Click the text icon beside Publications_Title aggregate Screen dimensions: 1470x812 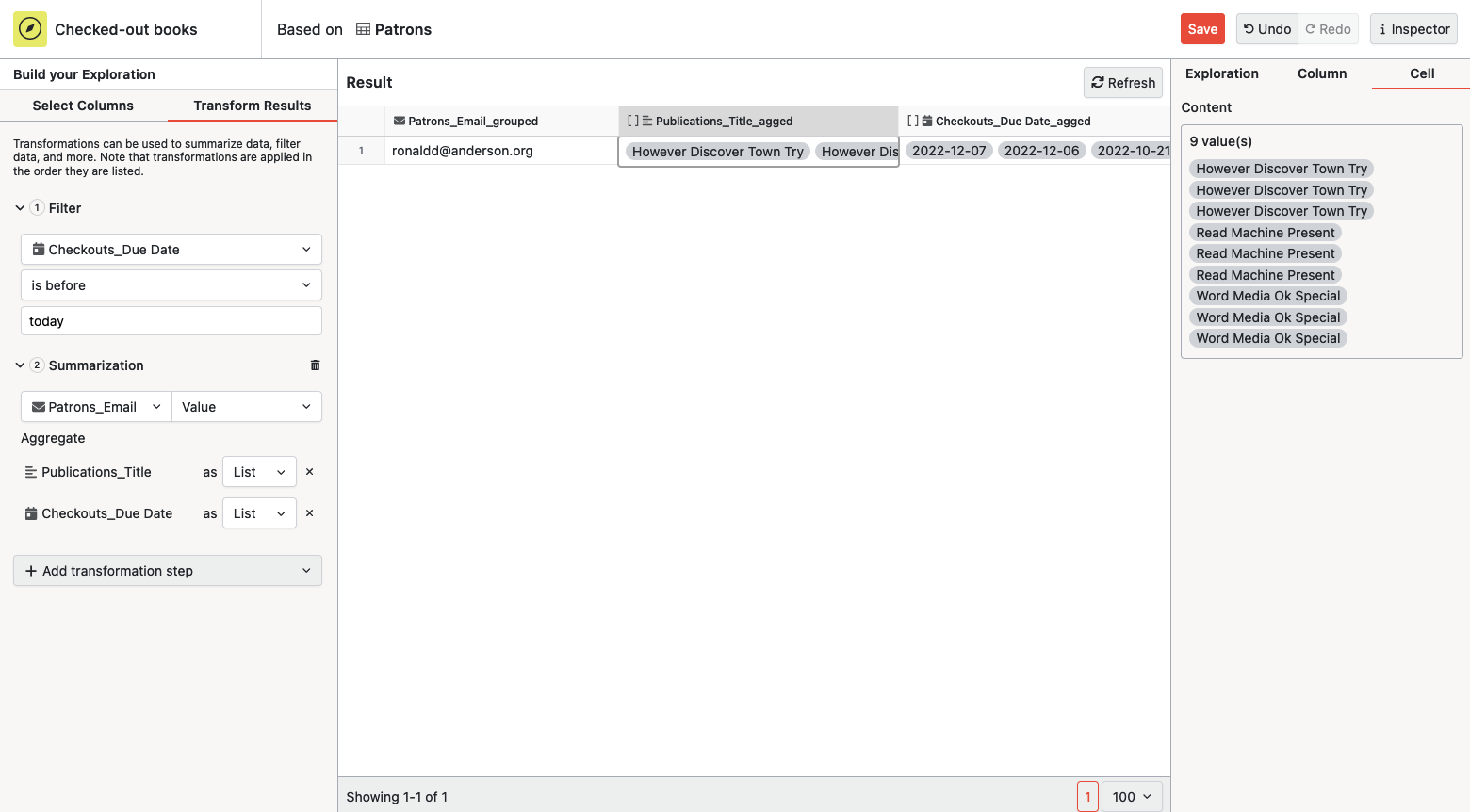pos(31,472)
